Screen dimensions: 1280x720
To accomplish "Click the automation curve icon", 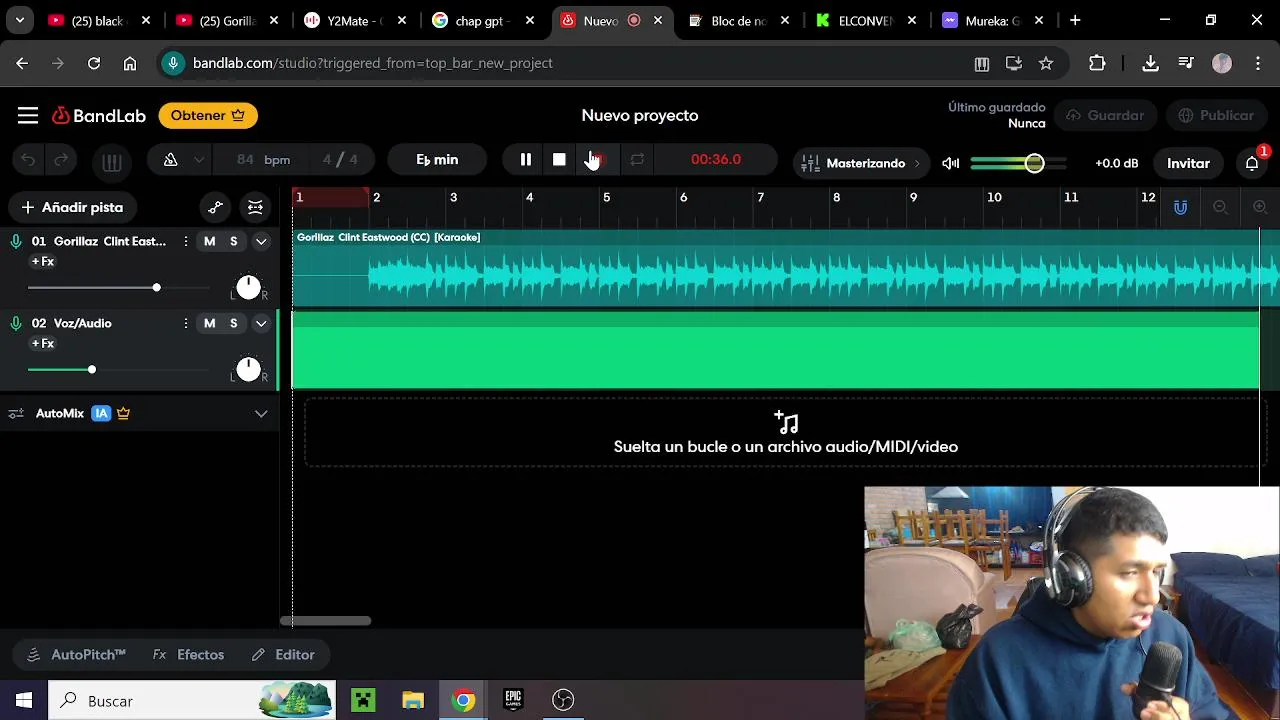I will pyautogui.click(x=215, y=207).
